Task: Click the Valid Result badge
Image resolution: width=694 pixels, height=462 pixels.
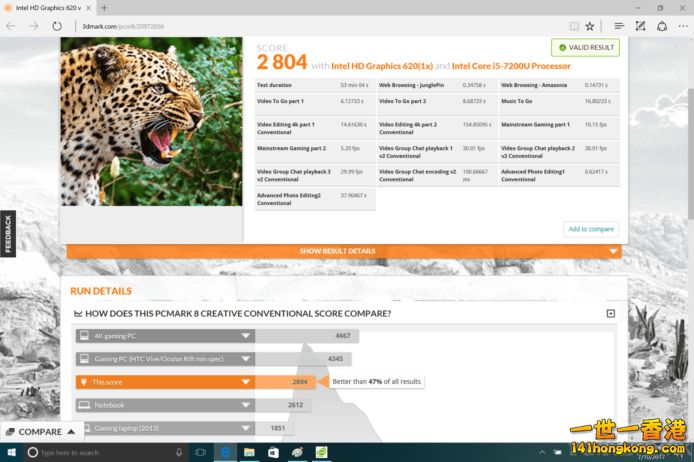Action: [585, 47]
